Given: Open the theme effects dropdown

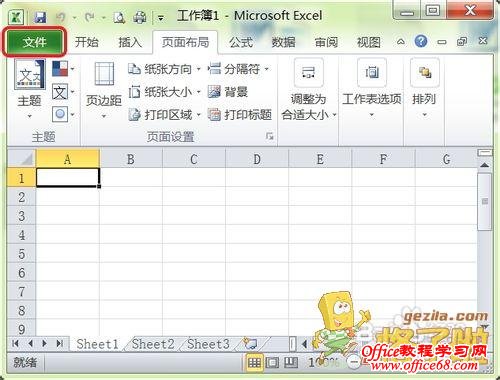Looking at the screenshot, I should click(x=63, y=114).
